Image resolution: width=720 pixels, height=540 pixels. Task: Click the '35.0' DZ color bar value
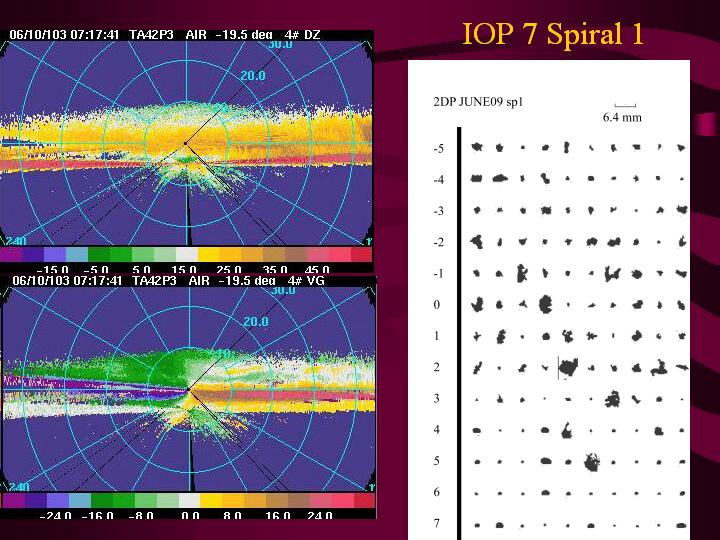coord(275,269)
